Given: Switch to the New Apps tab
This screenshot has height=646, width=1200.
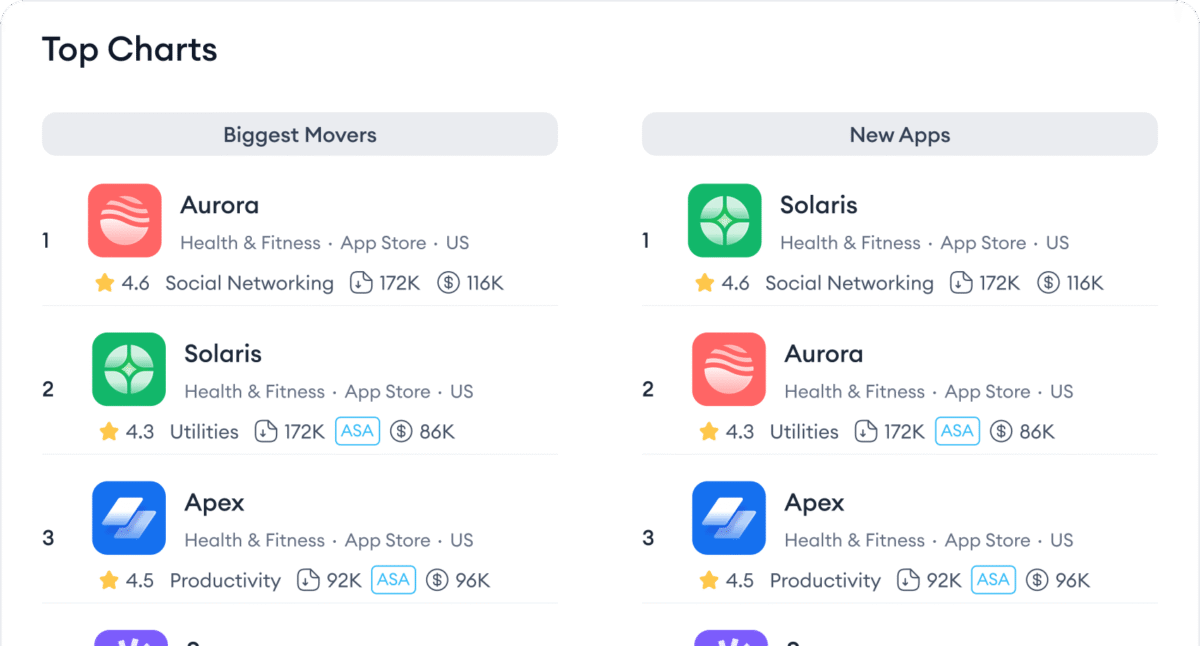Looking at the screenshot, I should [899, 134].
